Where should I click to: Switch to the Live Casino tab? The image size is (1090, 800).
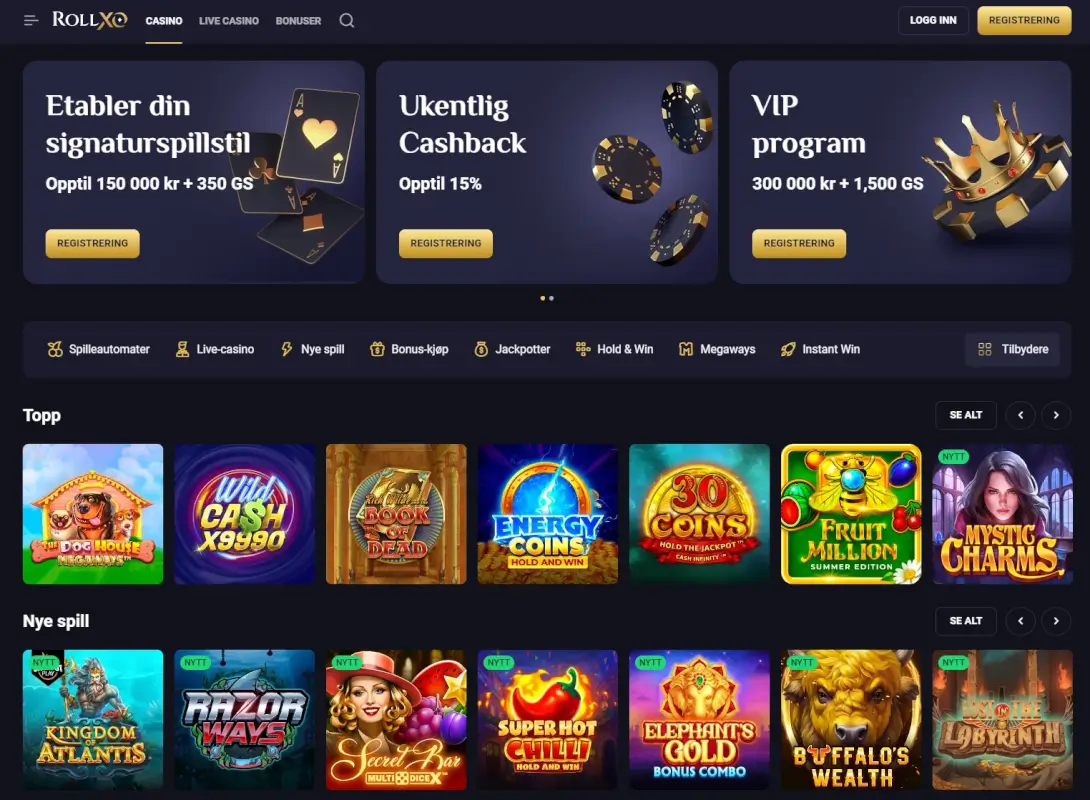229,21
